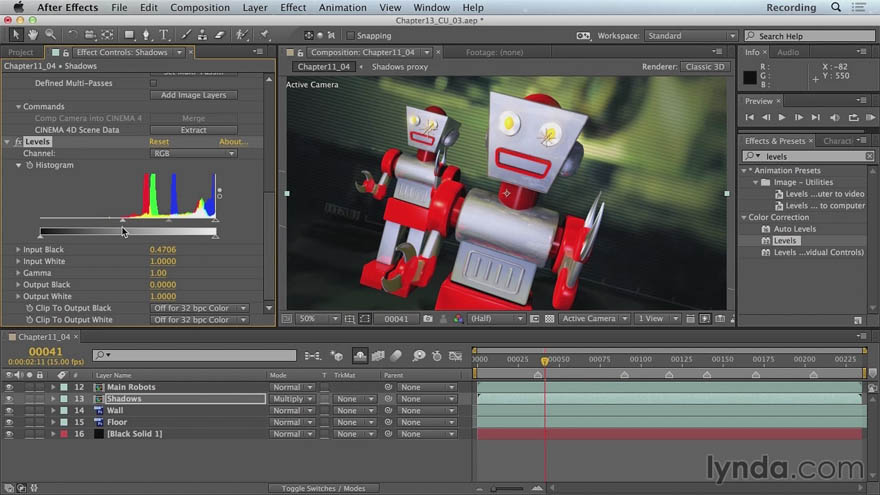Open the Graph Editor icon
The height and width of the screenshot is (495, 880).
click(456, 356)
